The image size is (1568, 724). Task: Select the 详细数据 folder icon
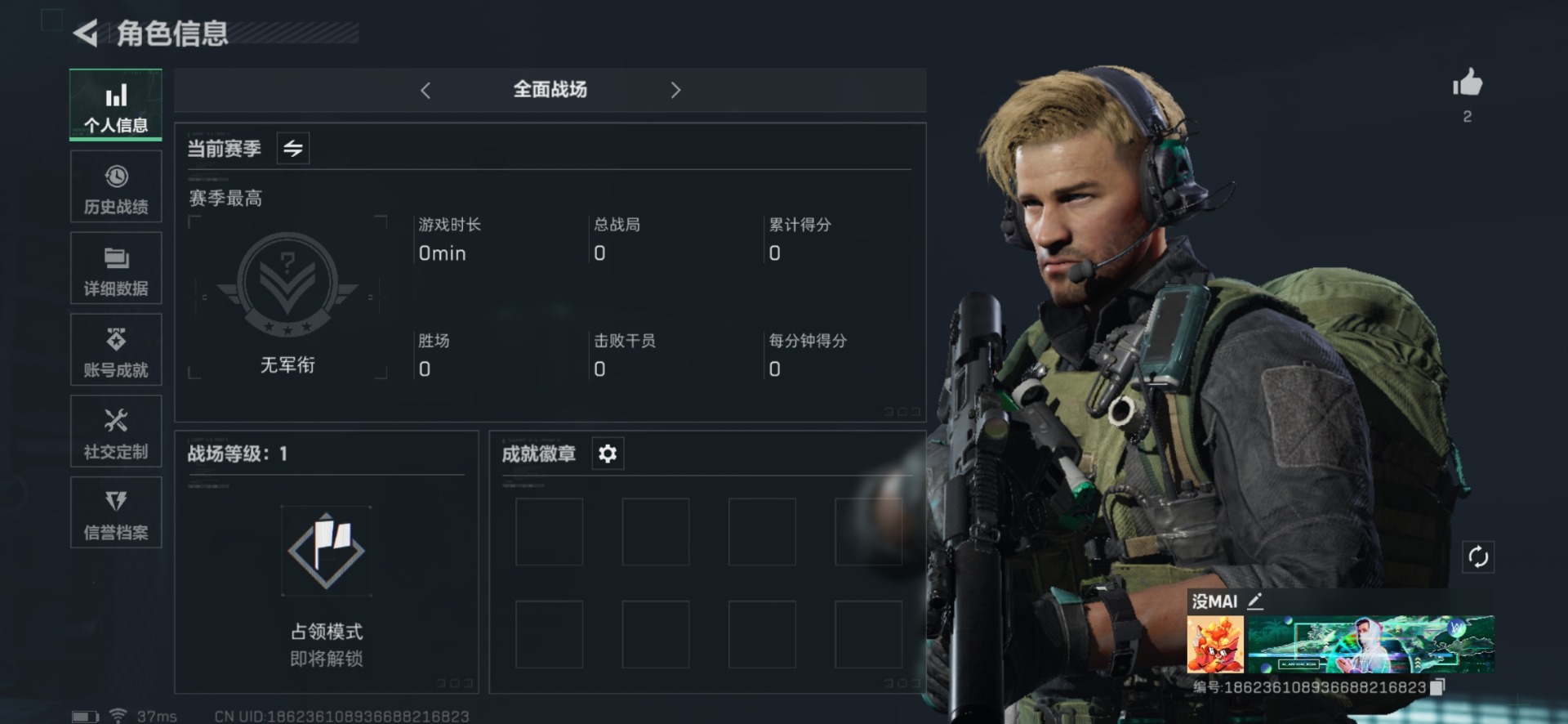[116, 258]
